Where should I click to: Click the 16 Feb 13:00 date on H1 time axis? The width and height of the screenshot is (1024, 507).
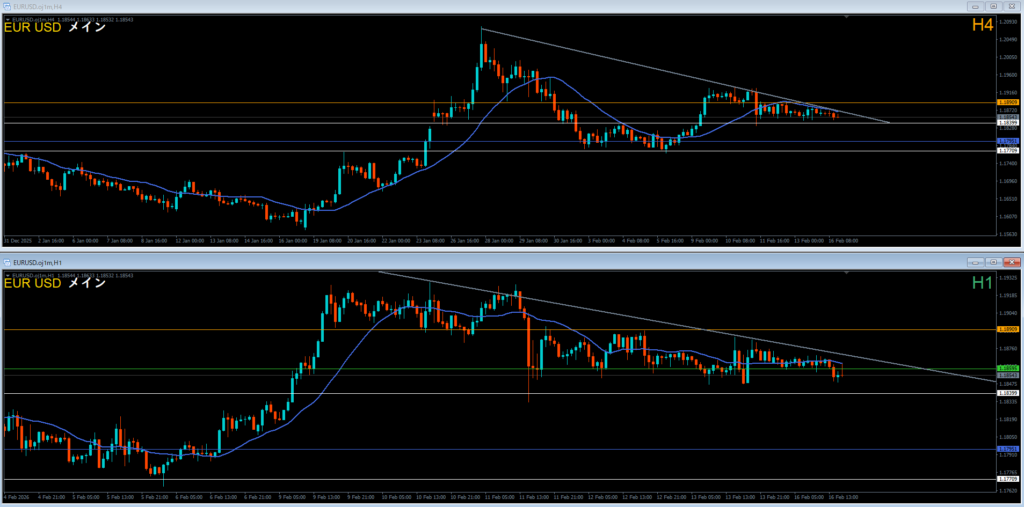click(x=843, y=497)
